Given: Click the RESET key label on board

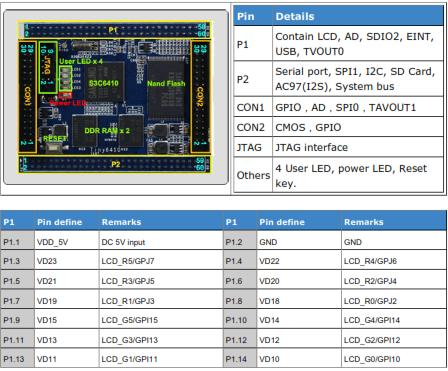Looking at the screenshot, I should coord(55,138).
